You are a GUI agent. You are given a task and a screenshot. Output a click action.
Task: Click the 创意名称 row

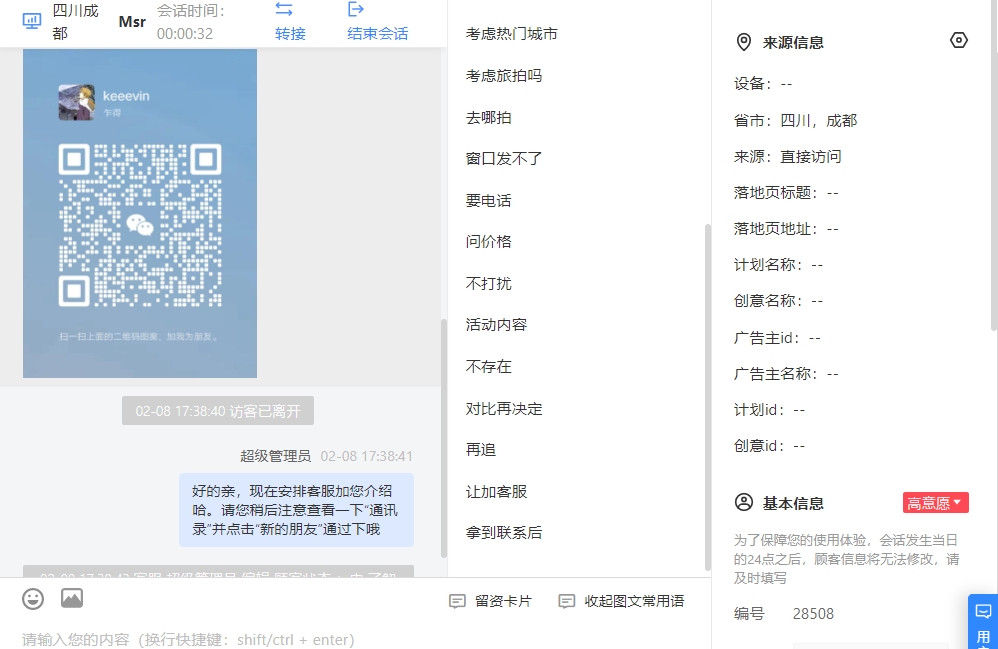tap(778, 300)
